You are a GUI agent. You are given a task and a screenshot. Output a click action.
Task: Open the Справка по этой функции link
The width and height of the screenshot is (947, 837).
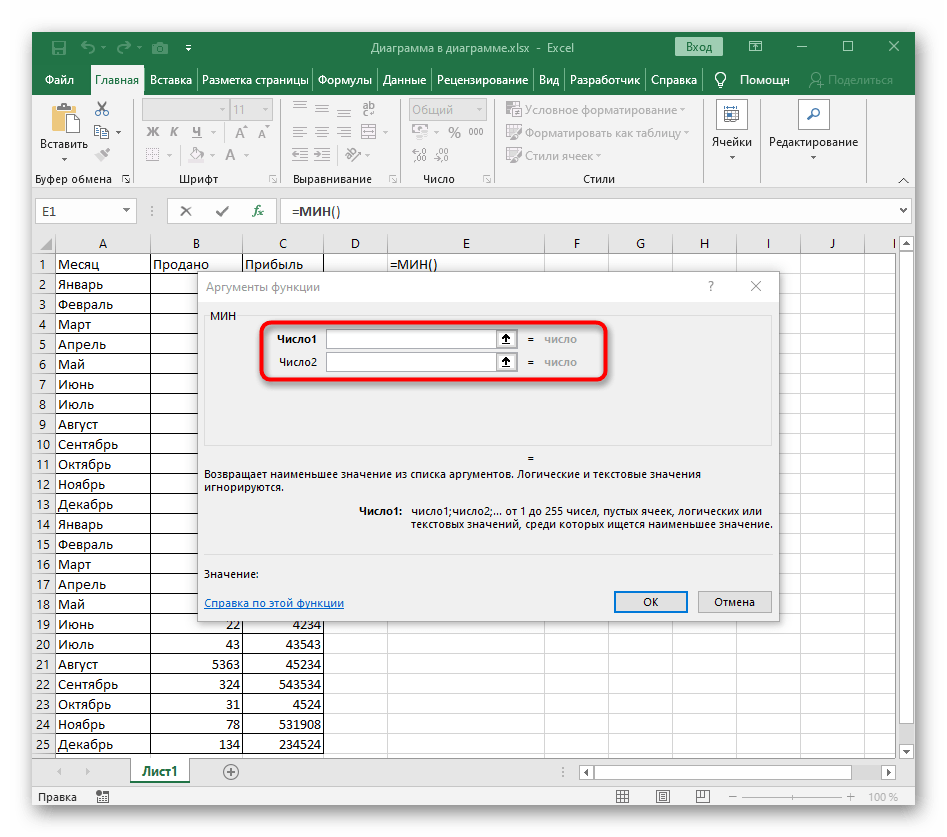[x=274, y=603]
